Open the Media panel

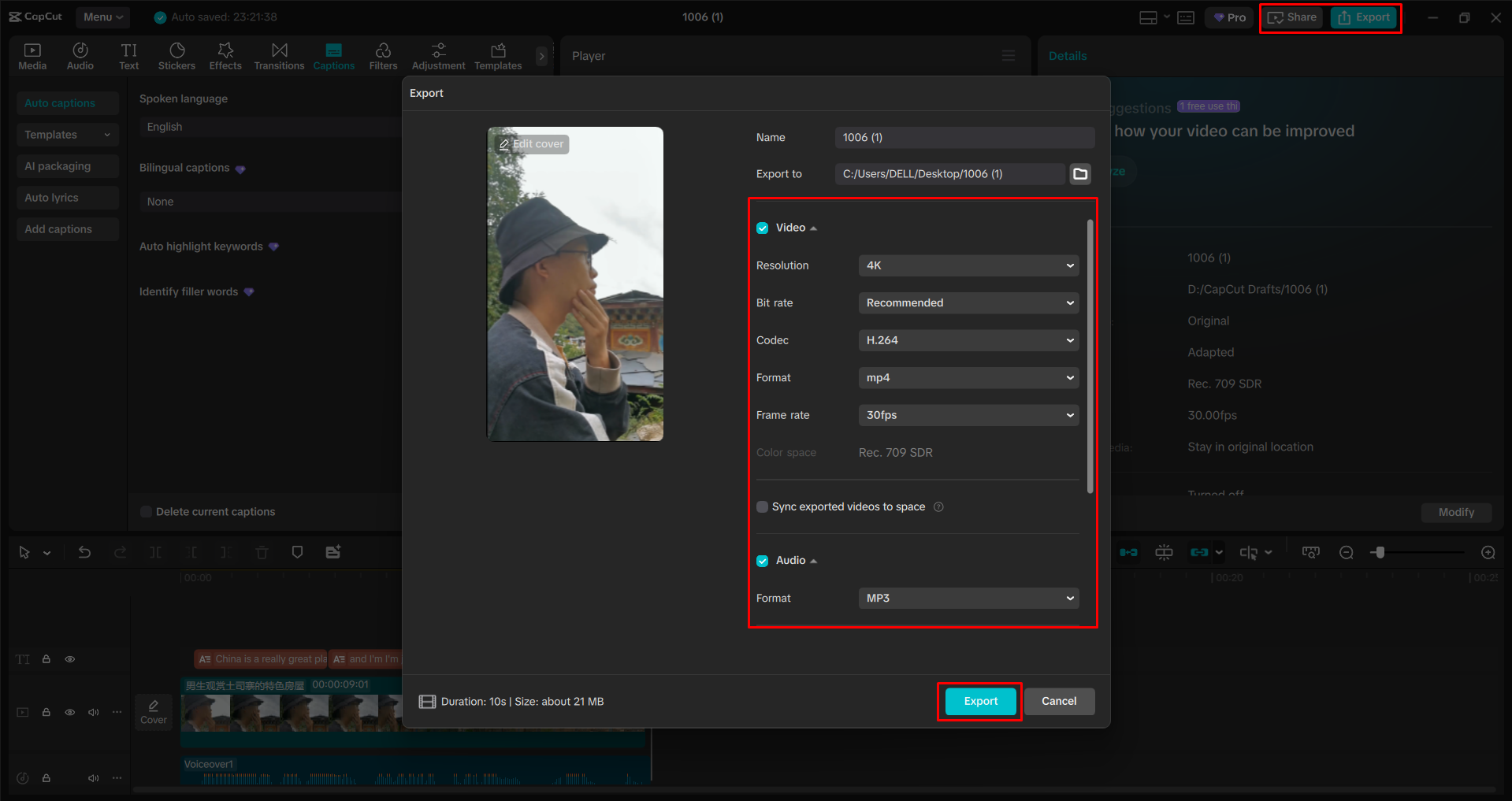coord(32,55)
